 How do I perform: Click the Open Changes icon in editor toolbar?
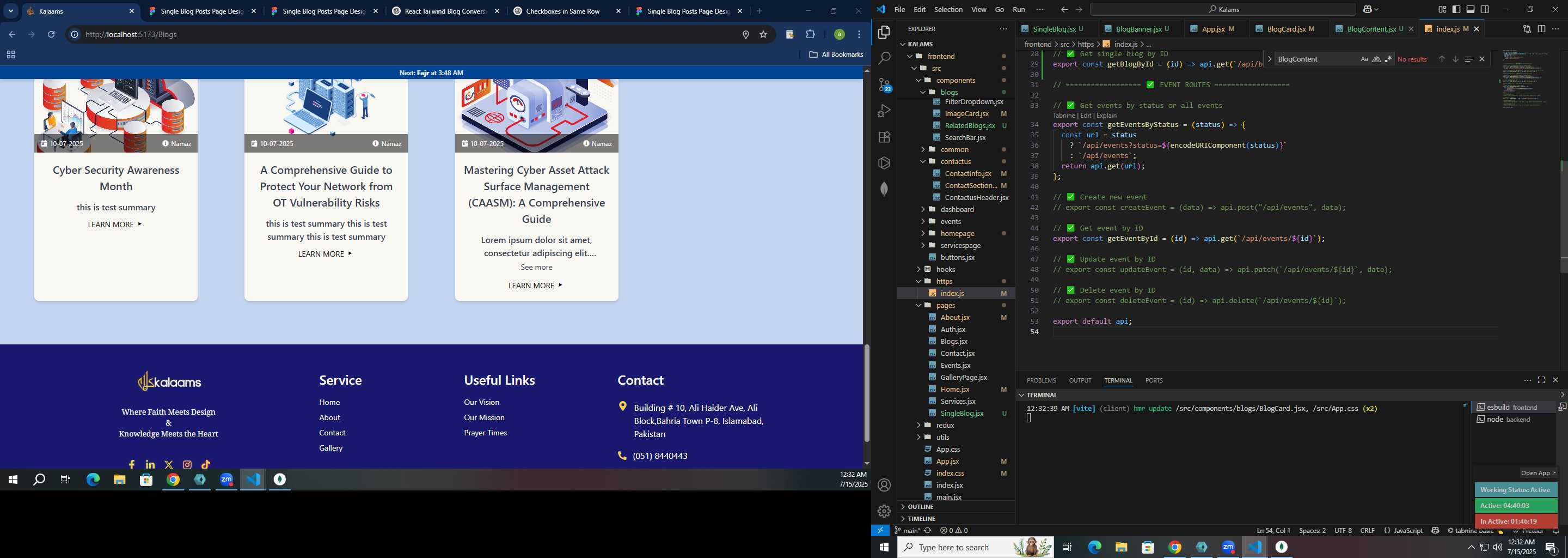coord(1527,29)
